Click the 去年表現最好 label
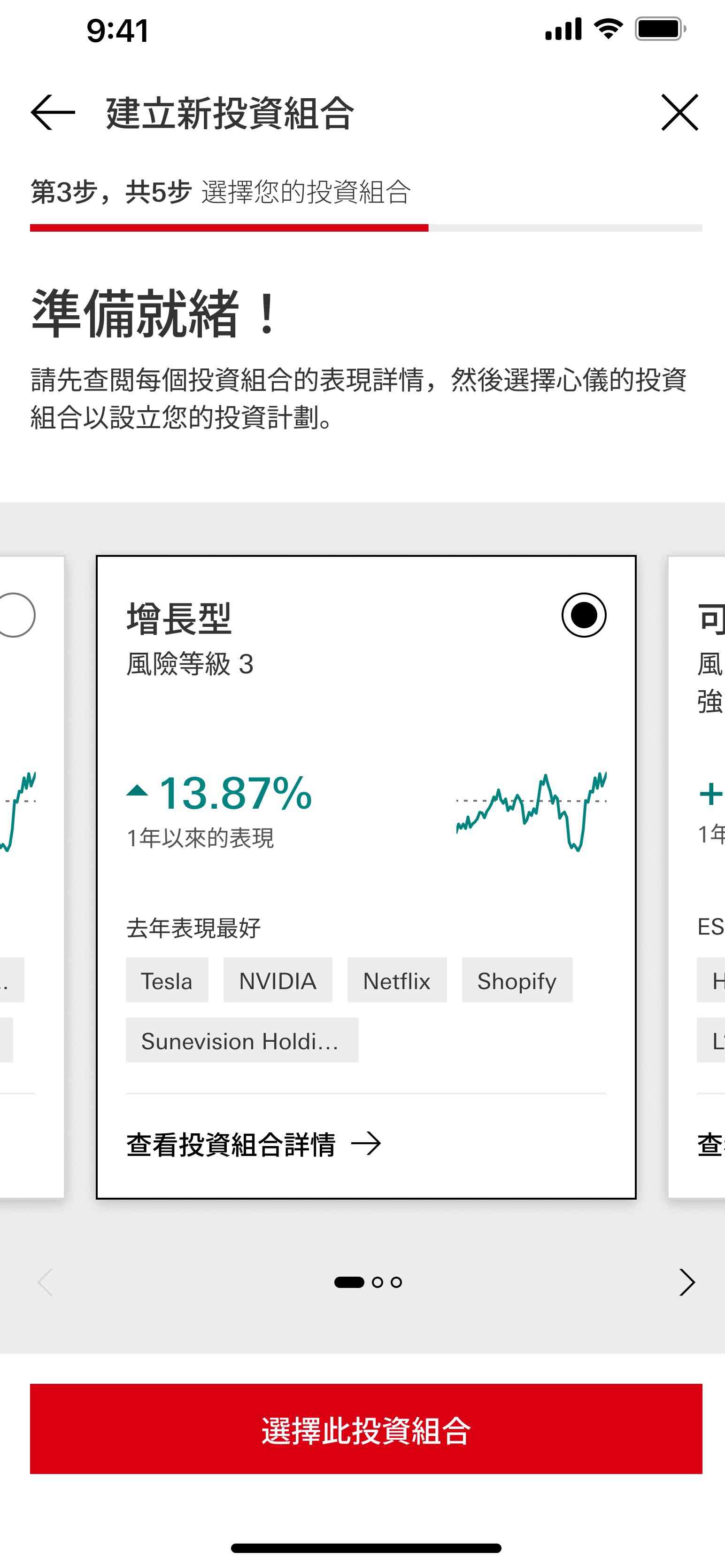 [193, 928]
